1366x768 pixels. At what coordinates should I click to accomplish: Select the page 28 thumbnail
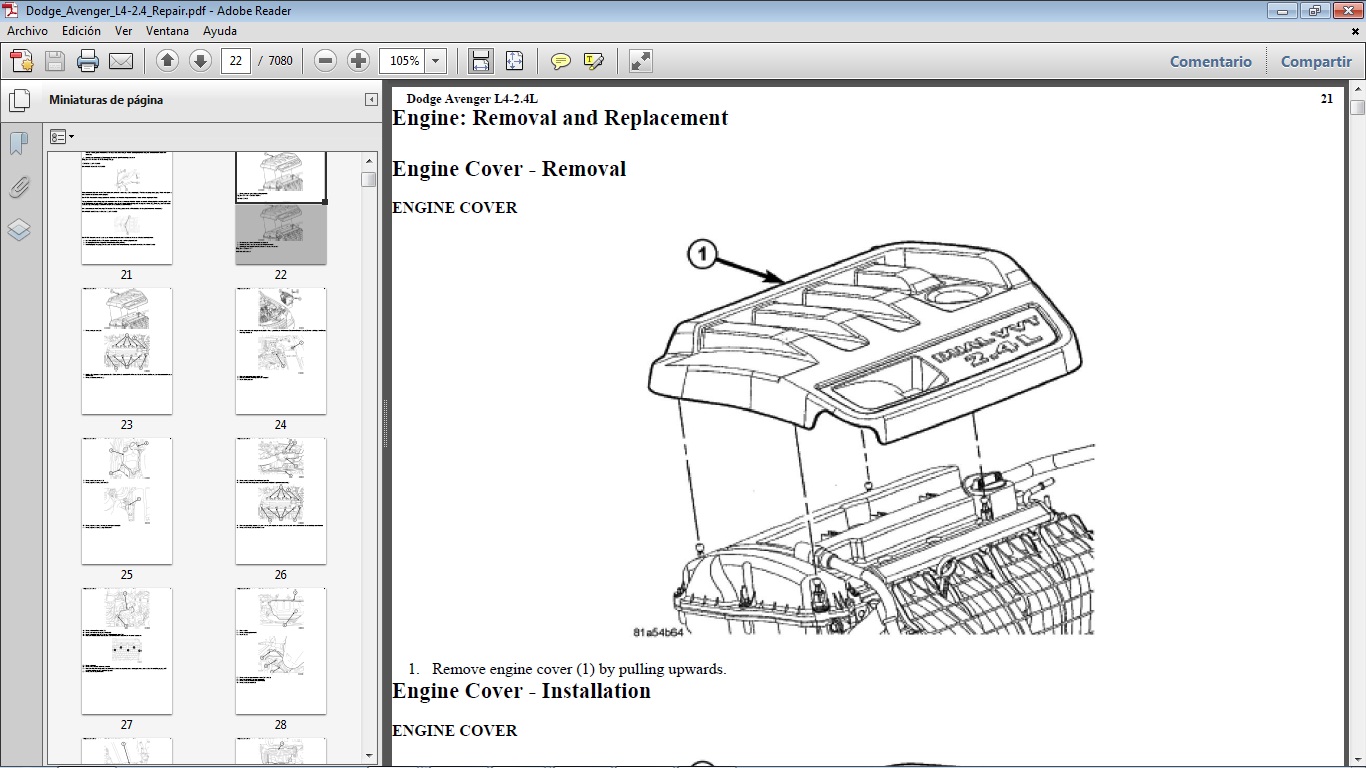pyautogui.click(x=281, y=651)
